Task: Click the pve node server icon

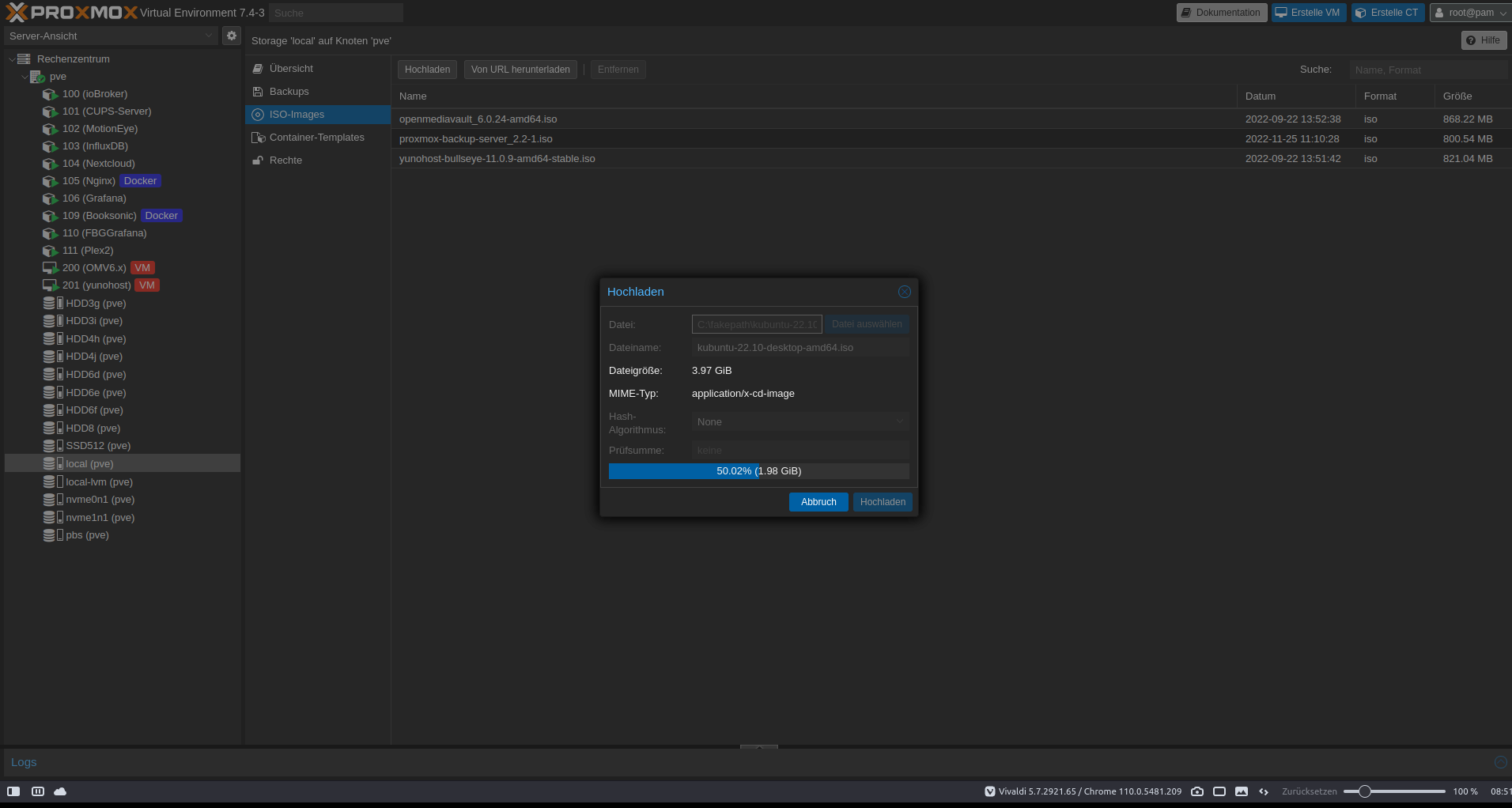Action: pyautogui.click(x=37, y=77)
